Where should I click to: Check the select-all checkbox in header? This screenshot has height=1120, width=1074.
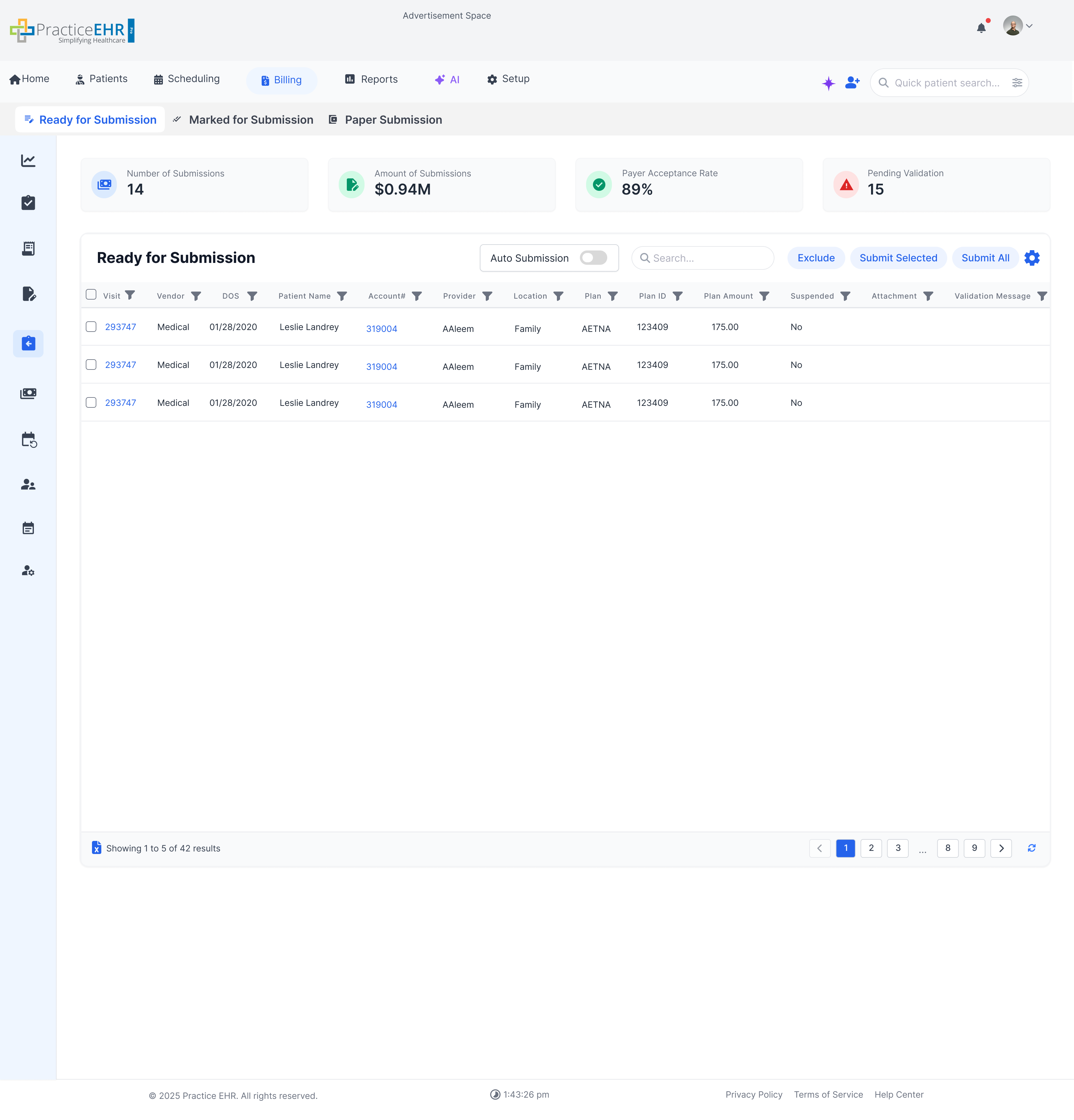91,295
